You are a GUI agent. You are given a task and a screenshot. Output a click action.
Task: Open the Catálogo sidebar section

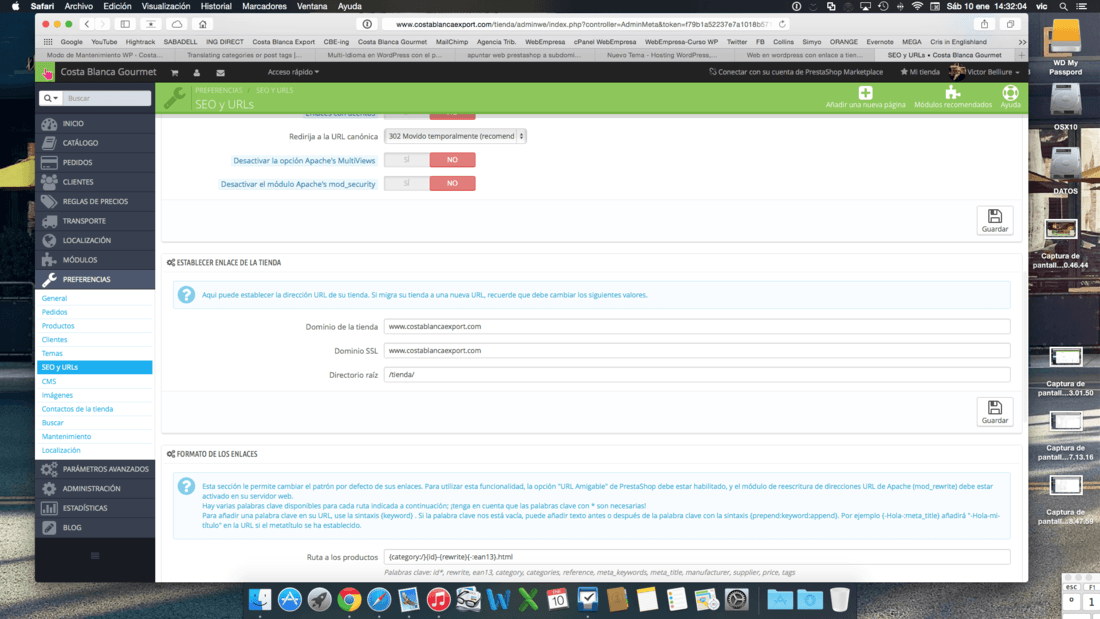coord(95,143)
